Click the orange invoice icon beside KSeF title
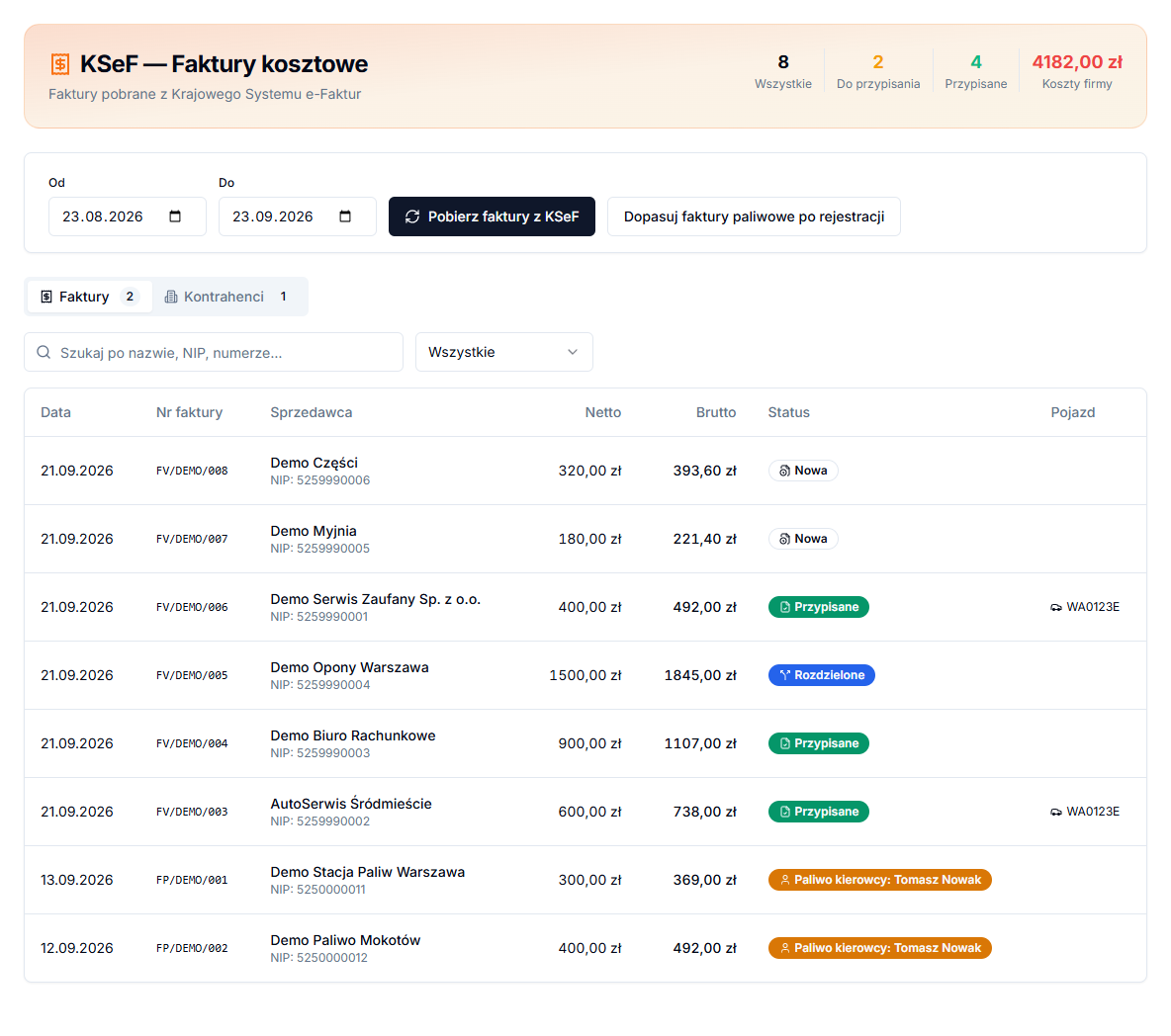The image size is (1171, 1036). click(x=59, y=64)
